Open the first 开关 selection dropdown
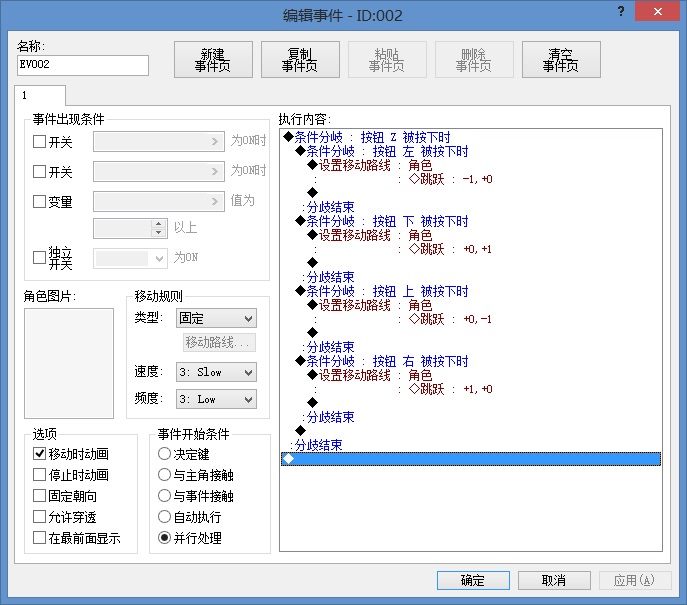 tap(159, 142)
